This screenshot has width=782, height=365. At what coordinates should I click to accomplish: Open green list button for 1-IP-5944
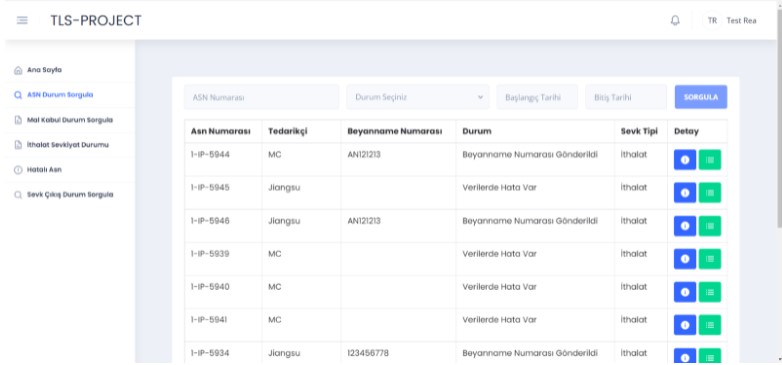[710, 160]
